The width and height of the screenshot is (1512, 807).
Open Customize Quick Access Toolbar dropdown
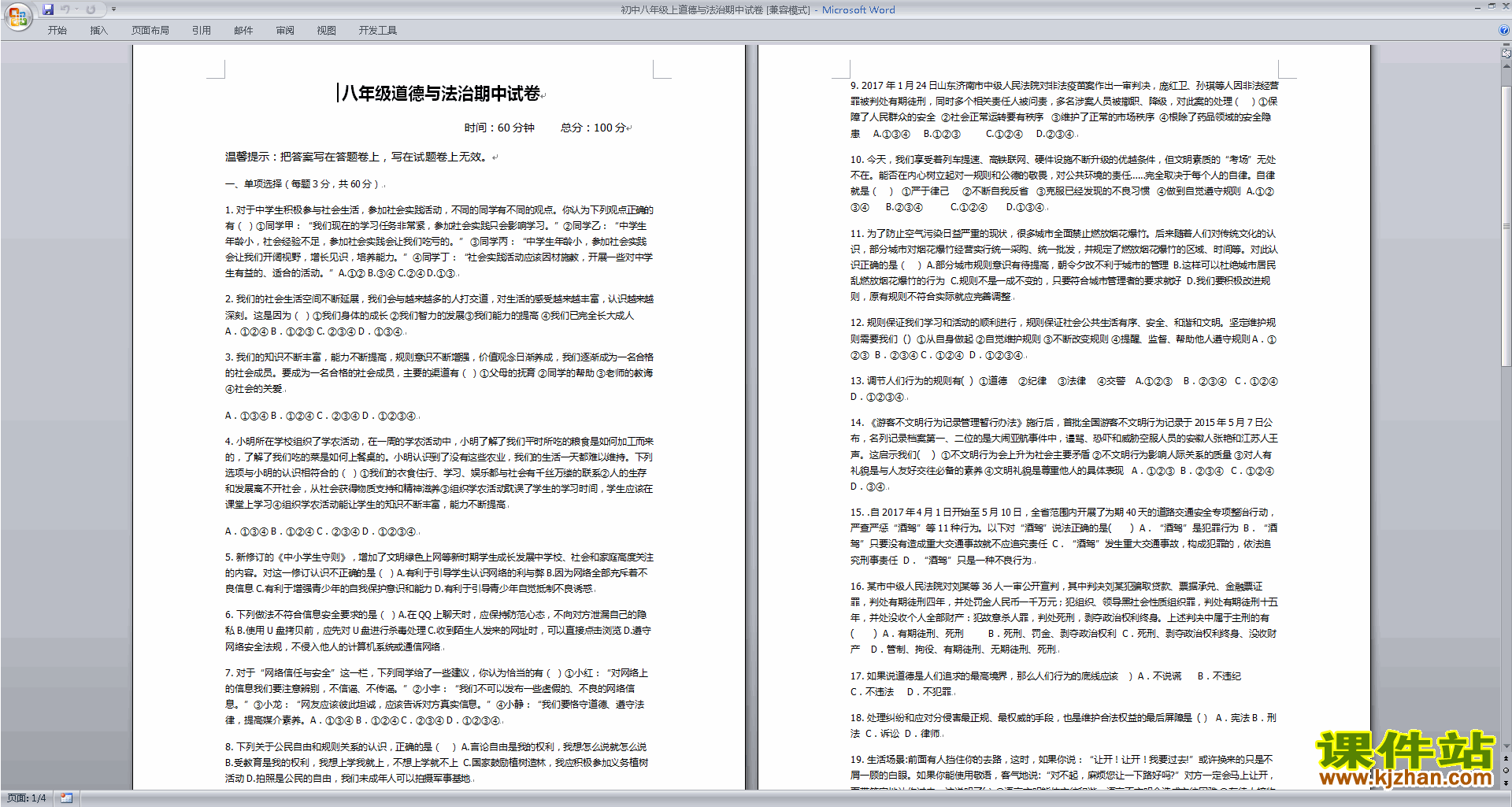(x=113, y=9)
